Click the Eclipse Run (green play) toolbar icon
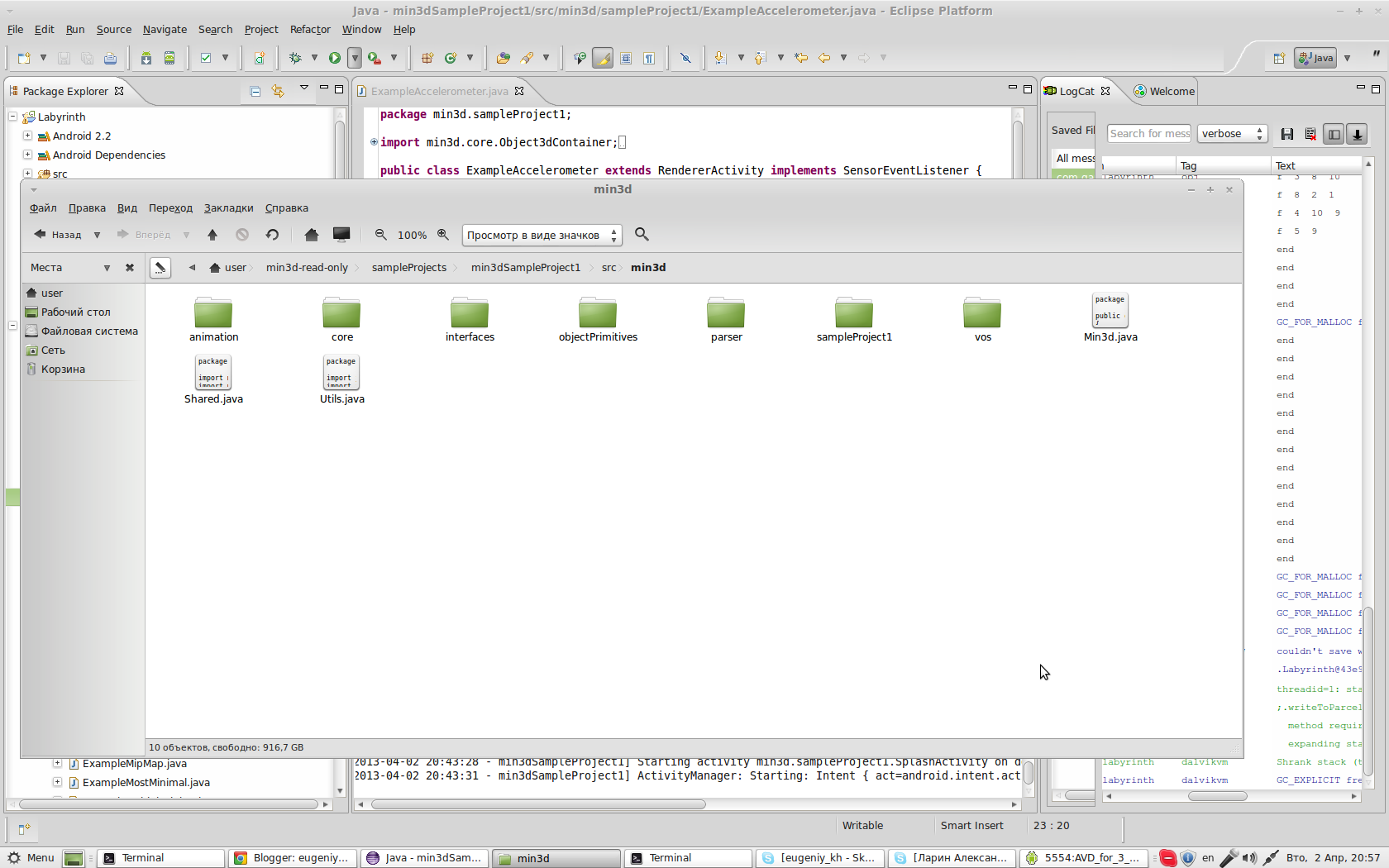This screenshot has height=868, width=1389. click(334, 58)
